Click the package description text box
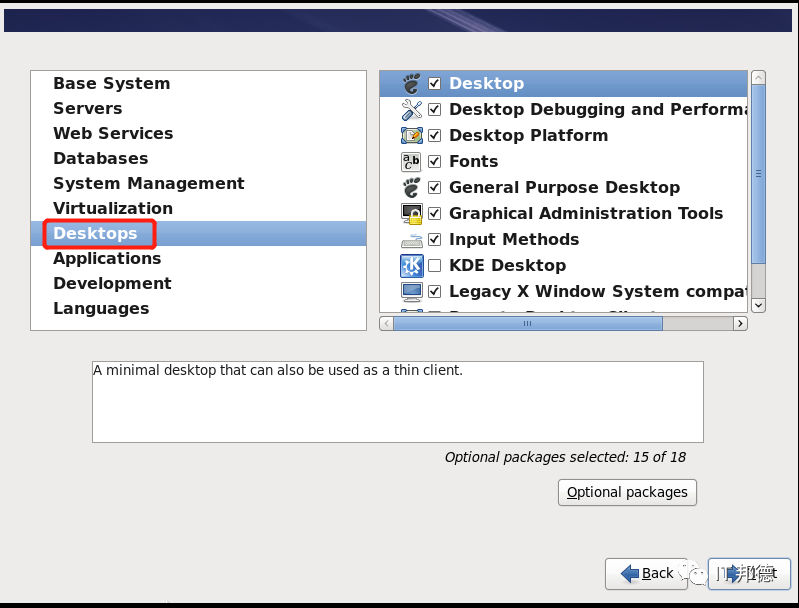Screen dimensions: 799x608 pyautogui.click(x=397, y=401)
